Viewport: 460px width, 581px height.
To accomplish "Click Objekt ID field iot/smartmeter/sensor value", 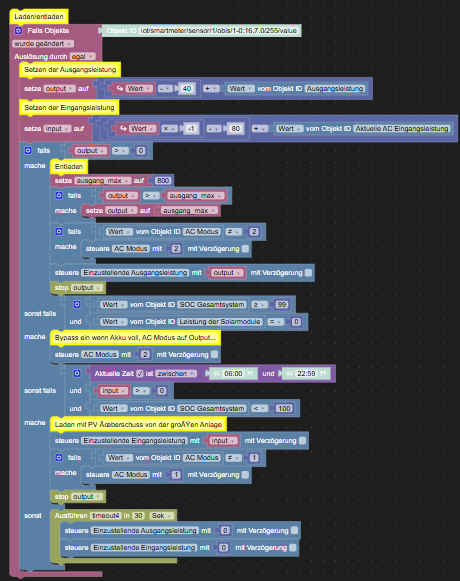I will (219, 31).
